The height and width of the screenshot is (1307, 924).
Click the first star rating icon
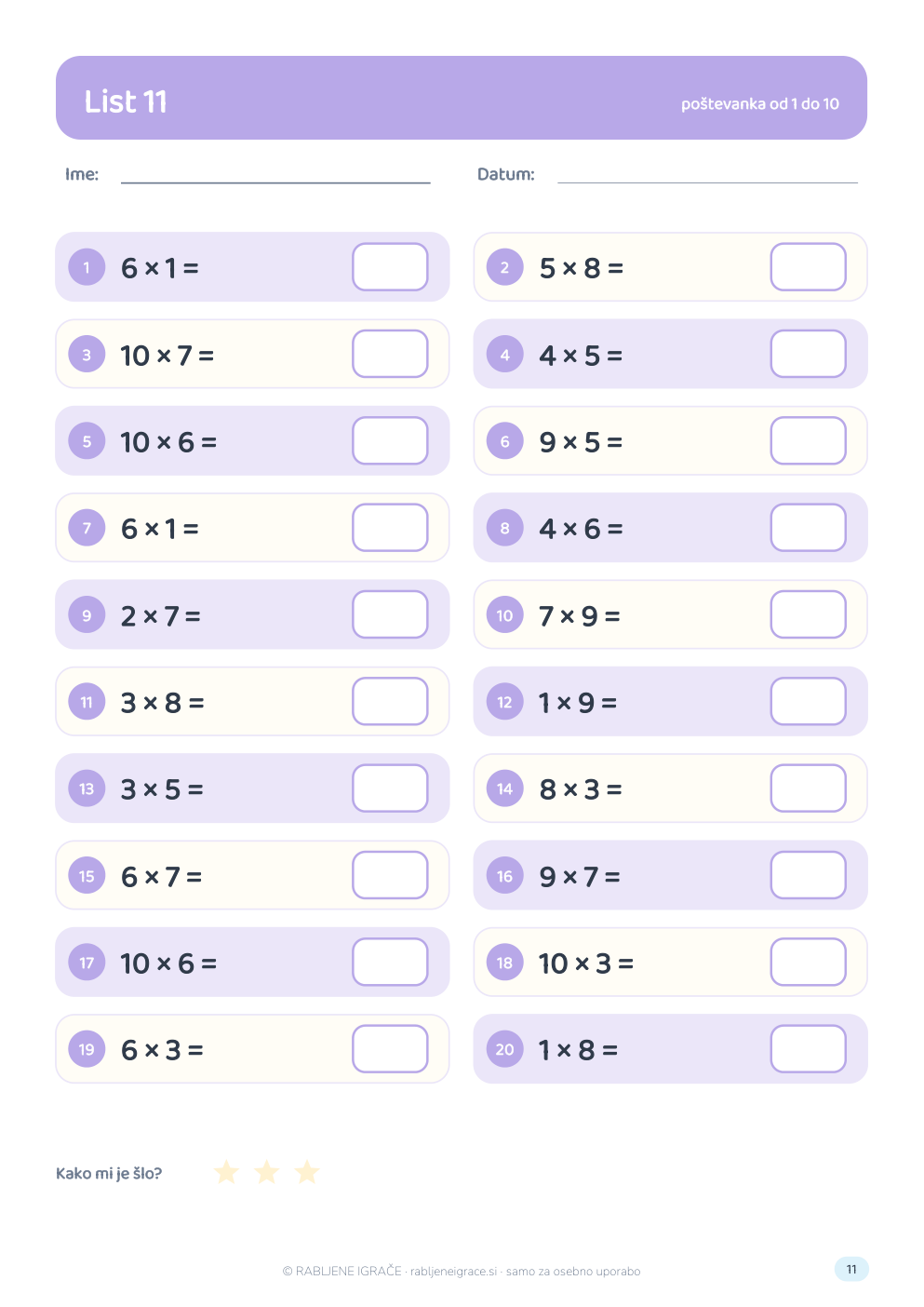[226, 1172]
